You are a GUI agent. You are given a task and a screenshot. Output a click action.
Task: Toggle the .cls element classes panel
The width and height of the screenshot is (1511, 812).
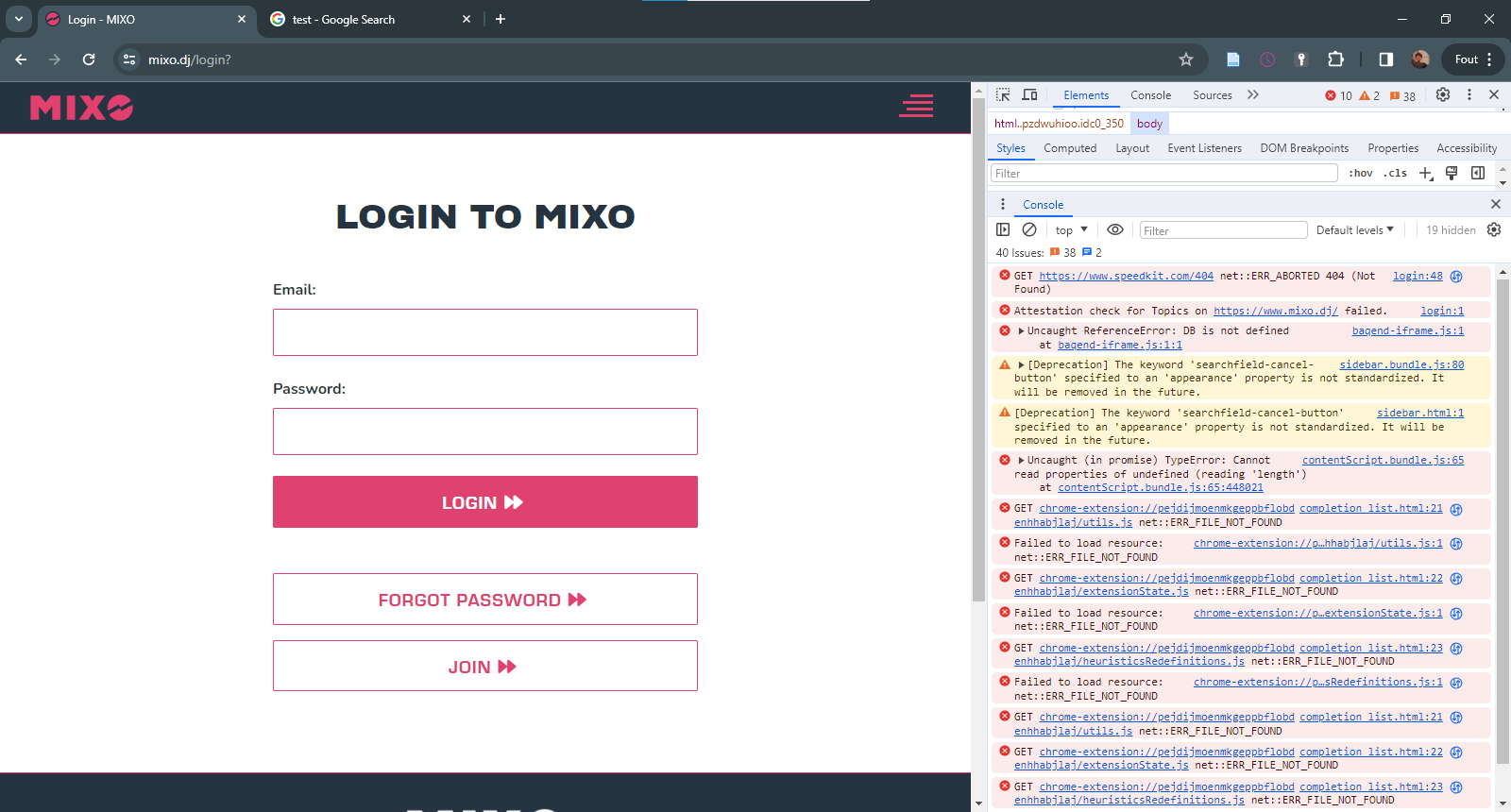(x=1395, y=173)
